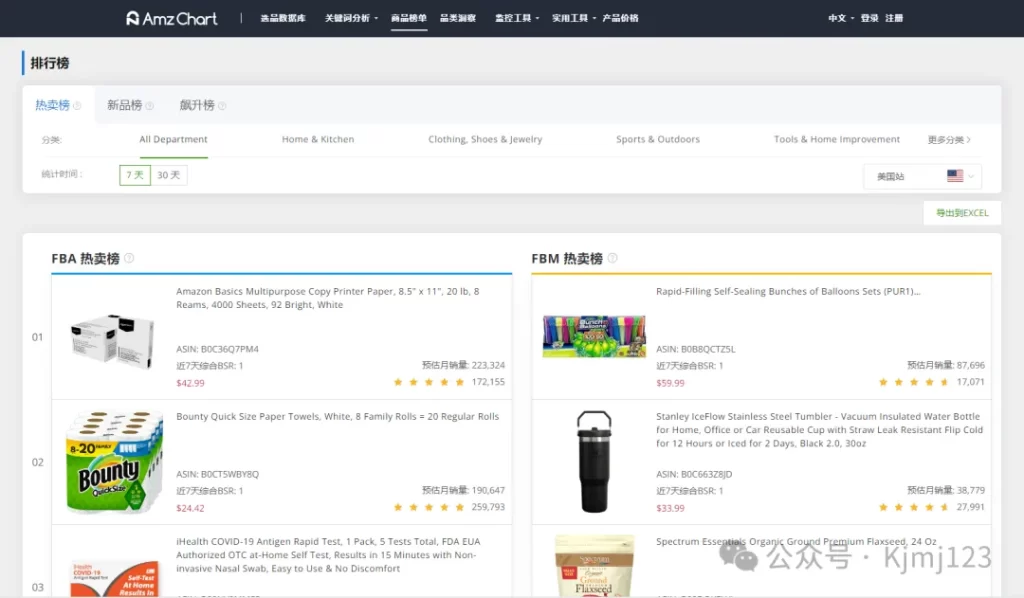Image resolution: width=1024 pixels, height=598 pixels.
Task: Click ASIN: B0C663Z8JD text
Action: 694,474
